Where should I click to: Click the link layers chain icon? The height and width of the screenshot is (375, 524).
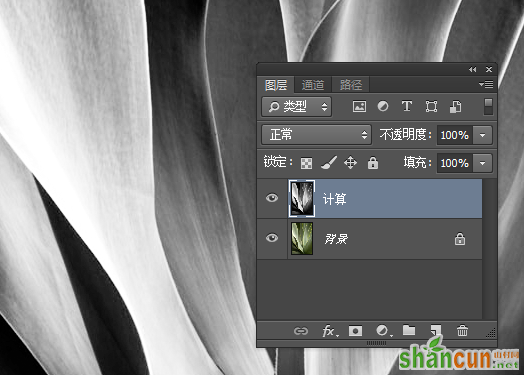coord(301,331)
